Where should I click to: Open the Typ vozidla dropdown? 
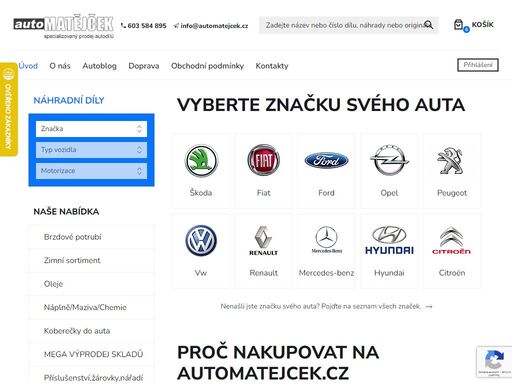[x=91, y=150]
